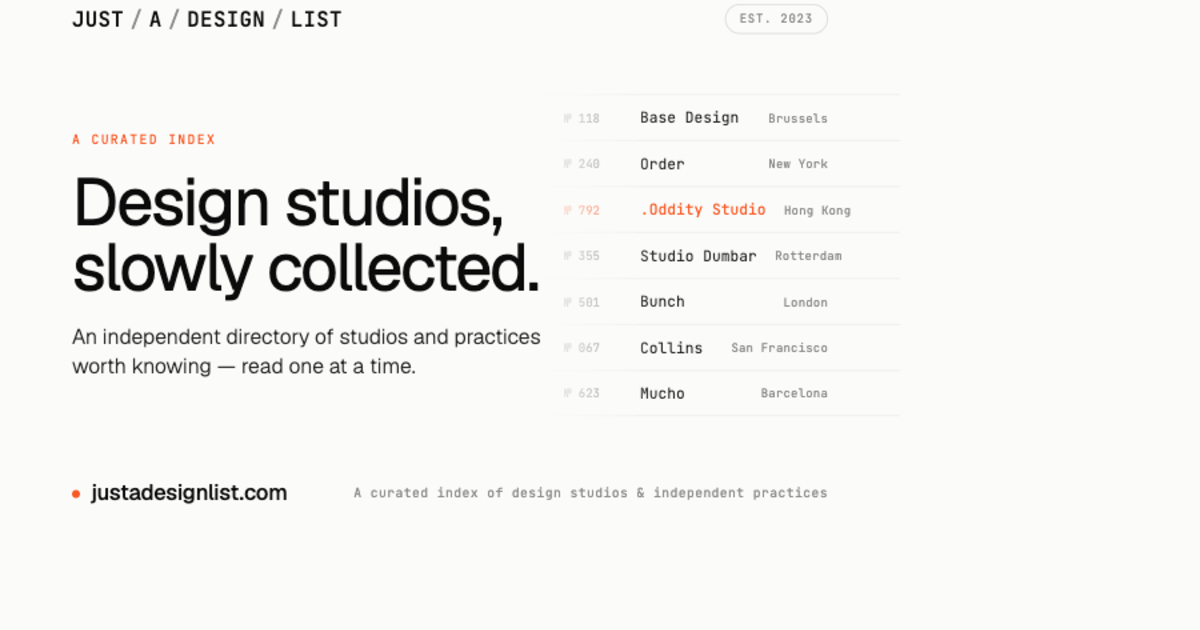The width and height of the screenshot is (1200, 630).
Task: Open the Bunch studio entry
Action: tap(662, 302)
